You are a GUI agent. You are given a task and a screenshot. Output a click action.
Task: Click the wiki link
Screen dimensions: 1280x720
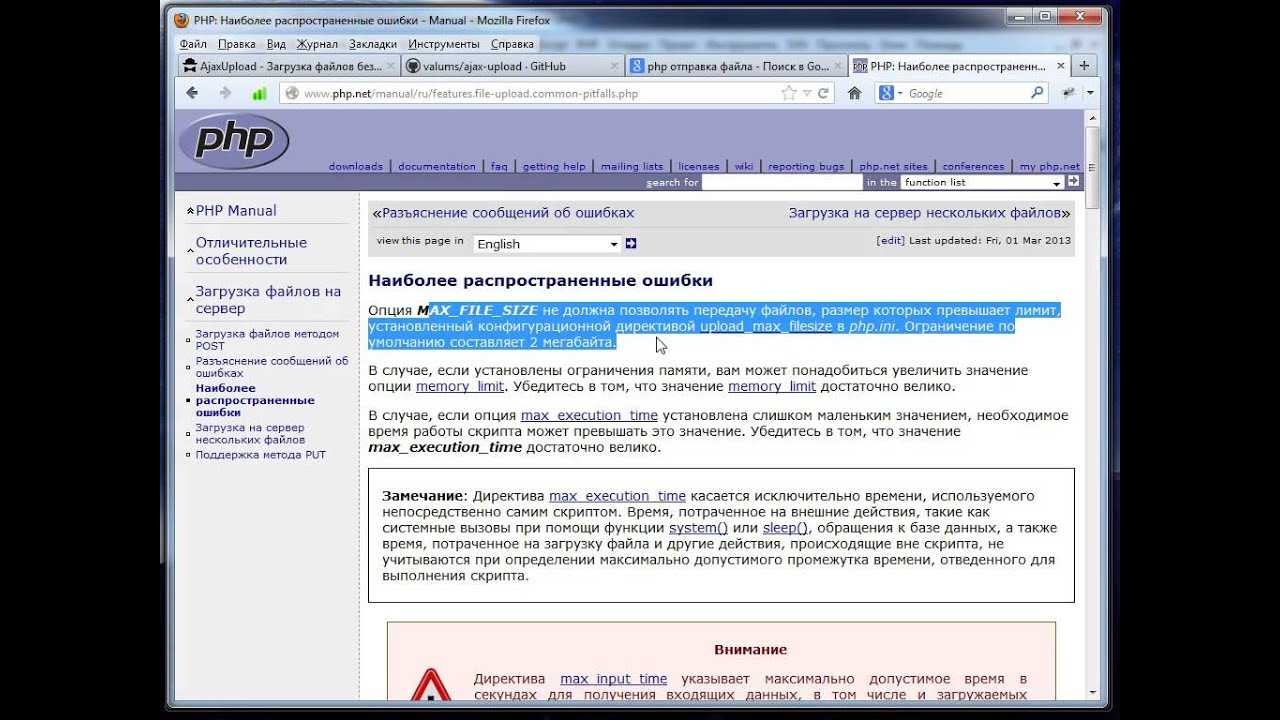click(x=744, y=166)
